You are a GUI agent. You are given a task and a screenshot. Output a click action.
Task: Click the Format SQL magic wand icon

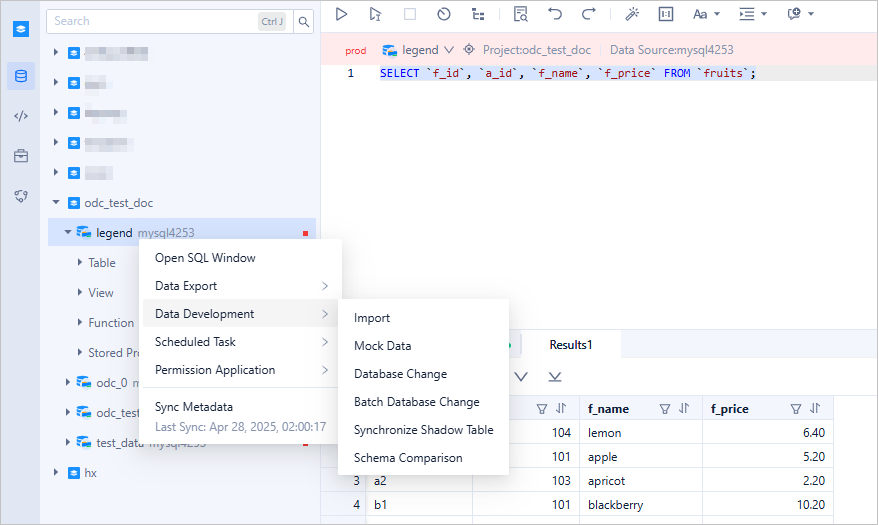pyautogui.click(x=632, y=14)
